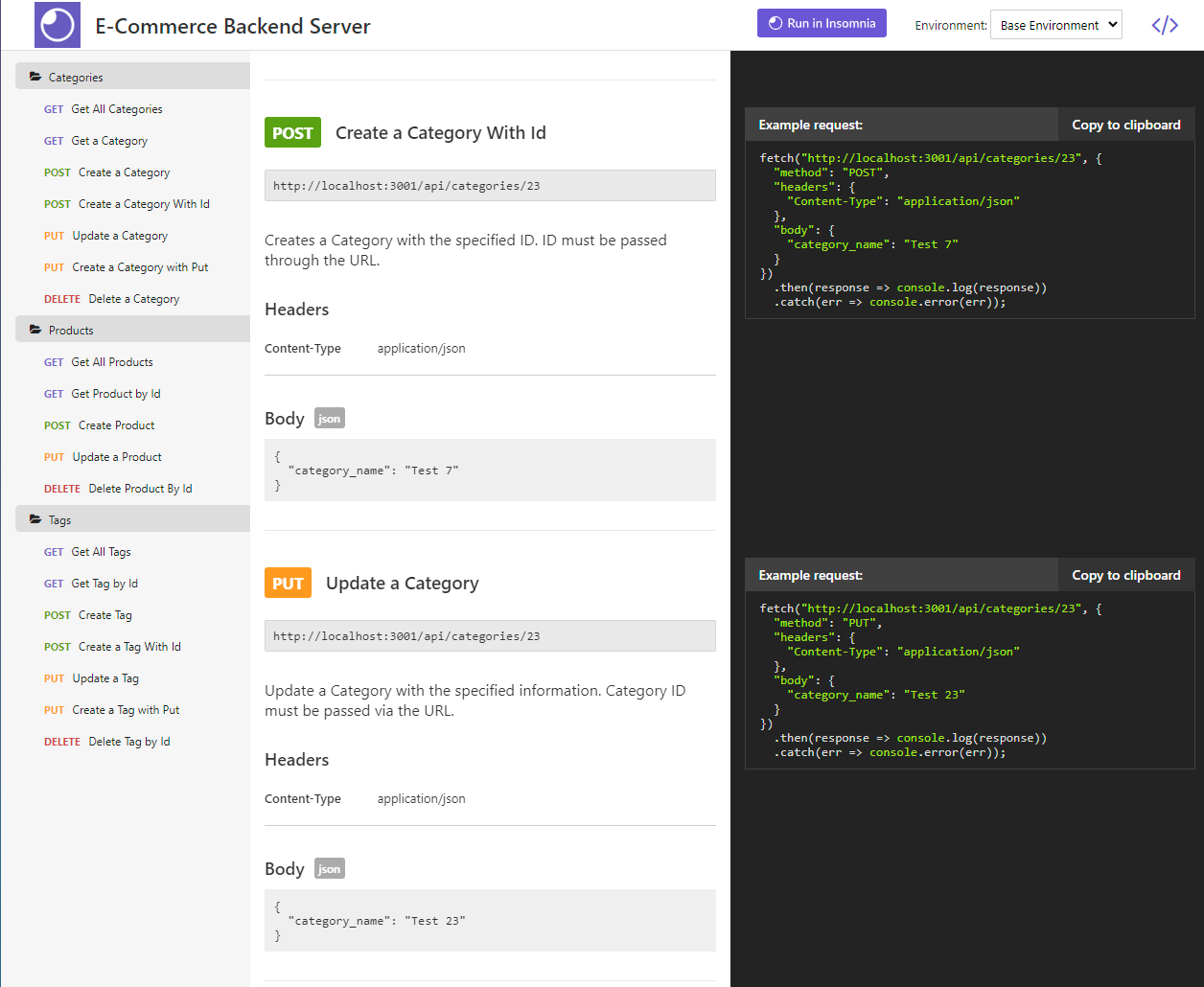The image size is (1204, 987).
Task: Open Create a Tag With Id
Action: 113,647
